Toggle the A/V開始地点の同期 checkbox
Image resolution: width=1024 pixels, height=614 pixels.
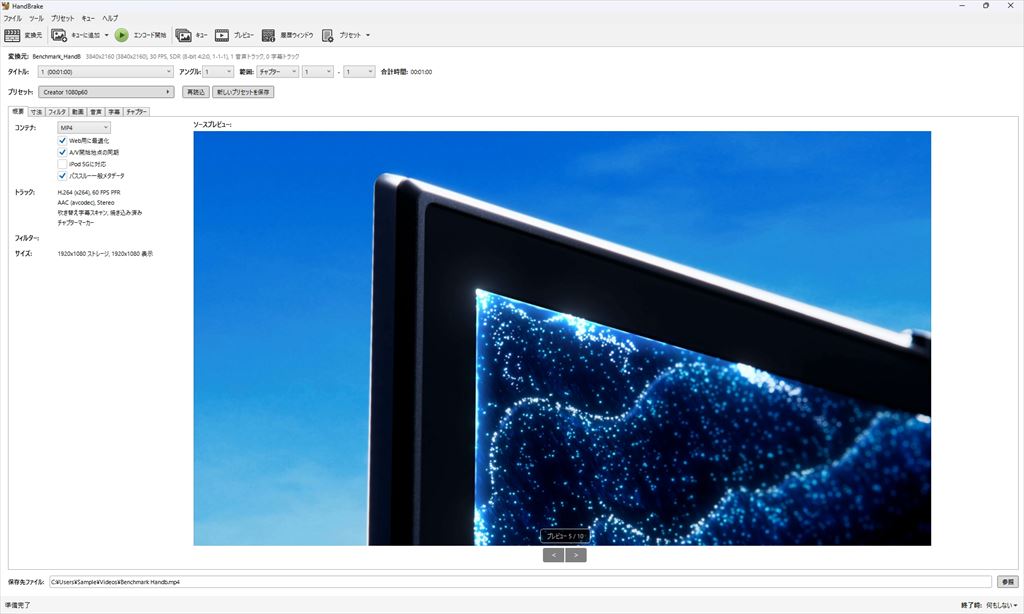[63, 152]
